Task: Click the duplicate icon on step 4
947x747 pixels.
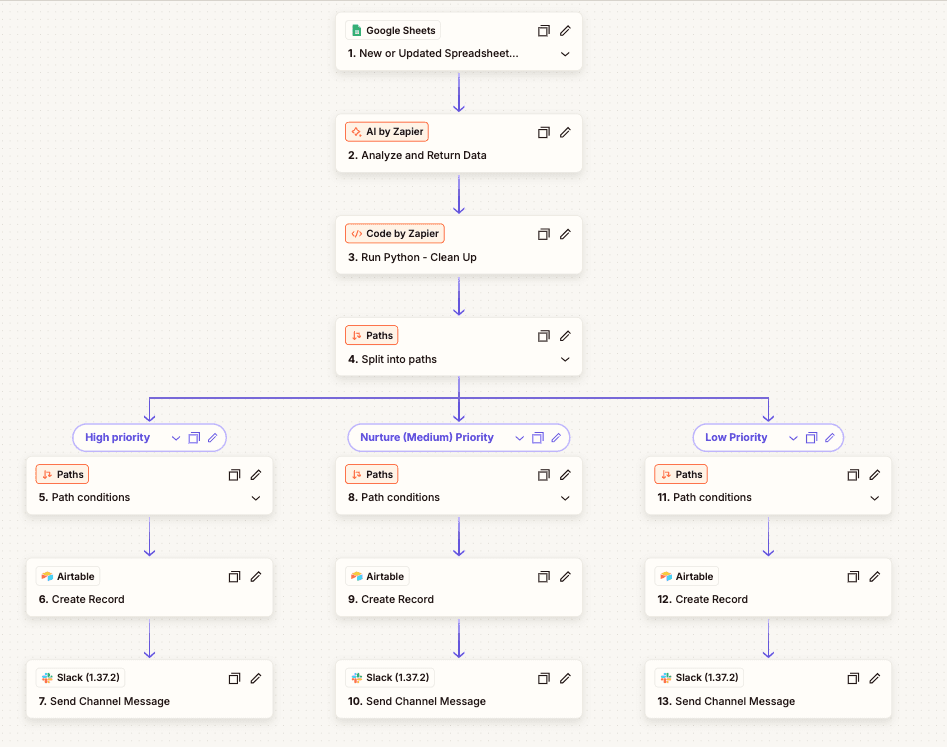Action: [543, 335]
